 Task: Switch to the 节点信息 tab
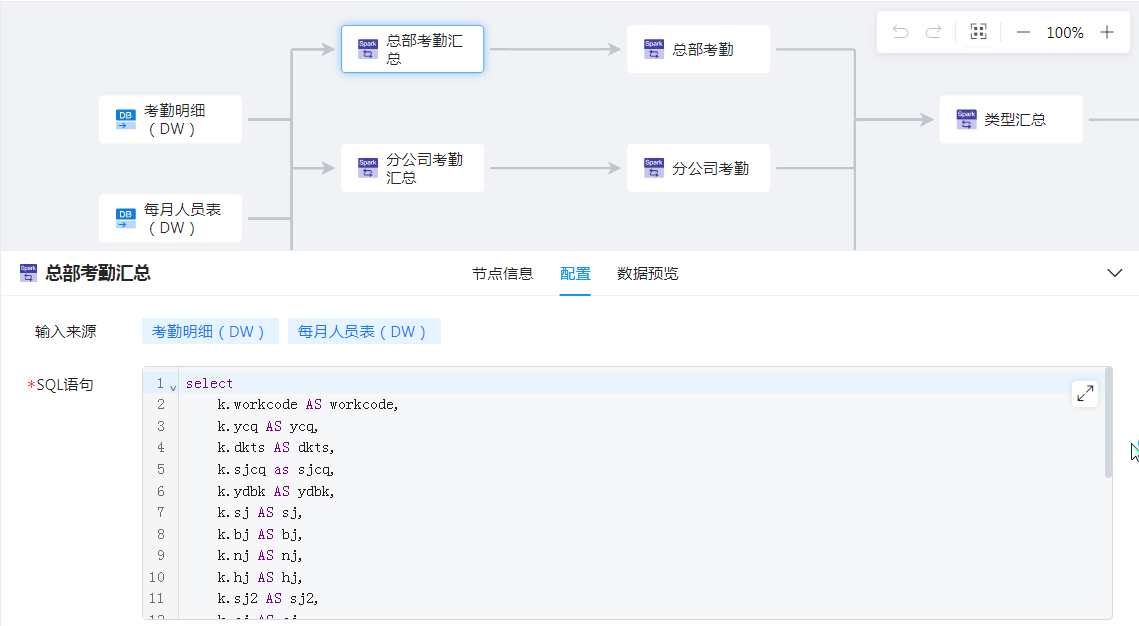tap(502, 273)
